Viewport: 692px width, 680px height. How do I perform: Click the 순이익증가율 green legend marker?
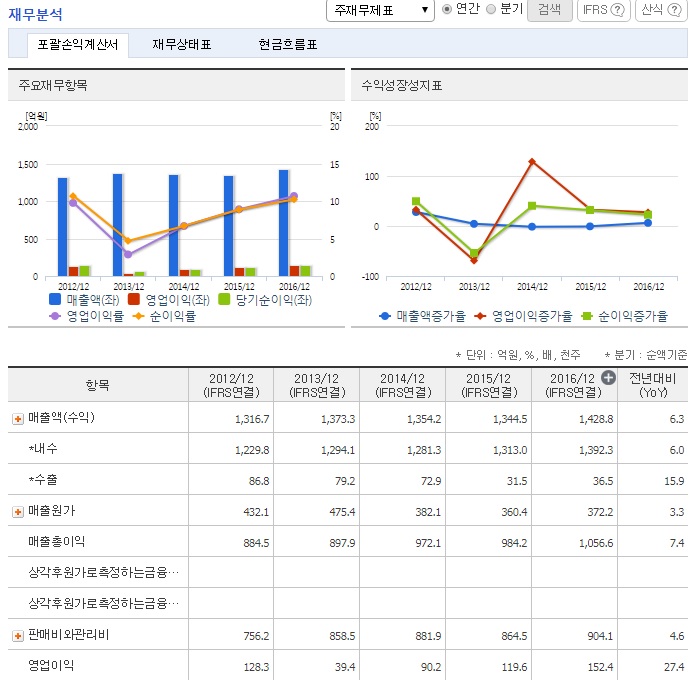588,316
